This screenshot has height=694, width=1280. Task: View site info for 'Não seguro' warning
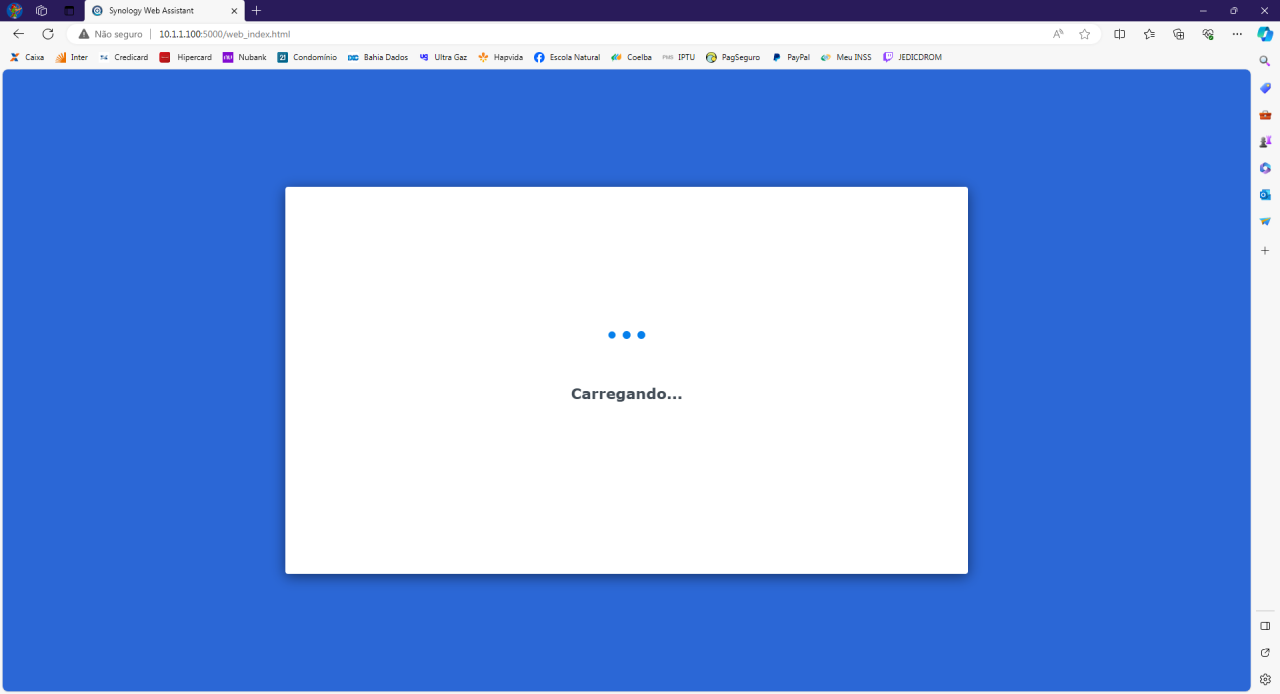(x=110, y=34)
